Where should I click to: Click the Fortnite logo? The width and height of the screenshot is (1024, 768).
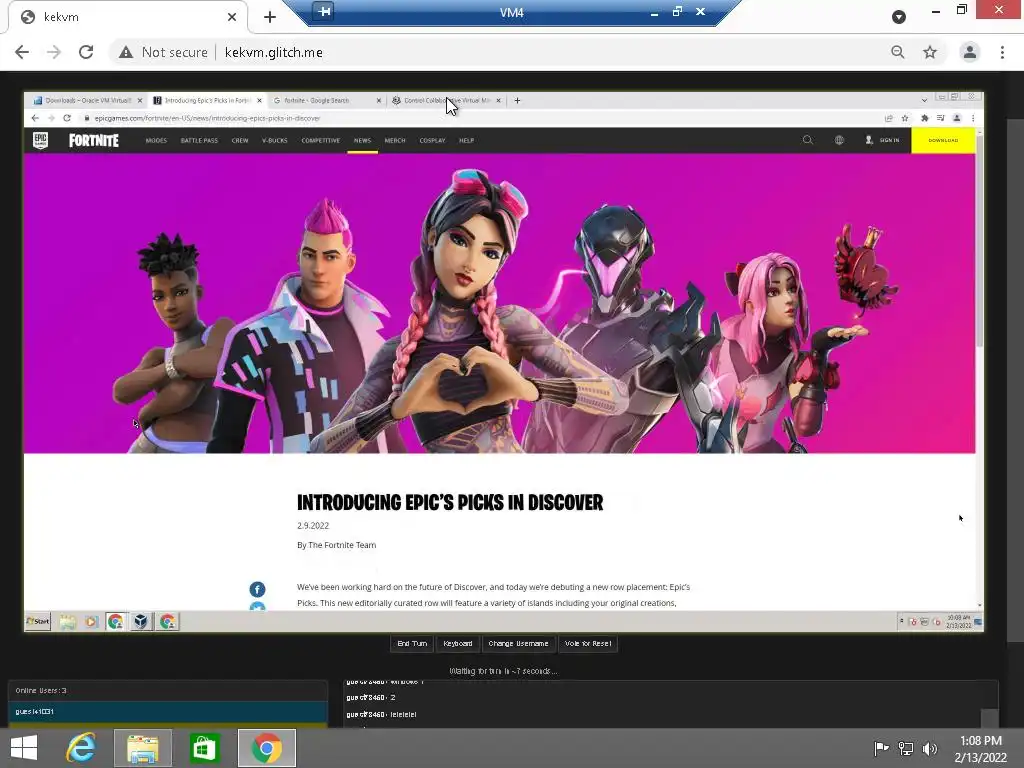[94, 140]
